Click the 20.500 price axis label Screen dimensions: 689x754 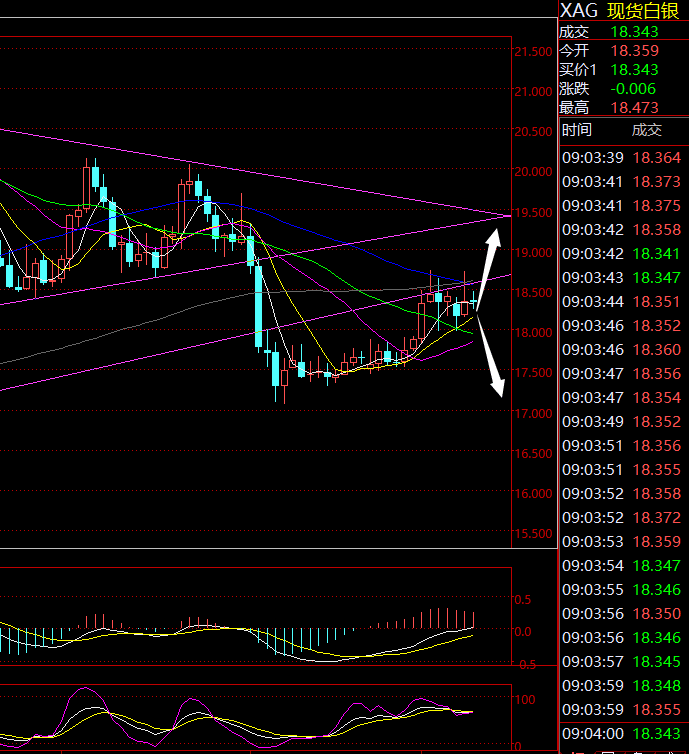[533, 132]
